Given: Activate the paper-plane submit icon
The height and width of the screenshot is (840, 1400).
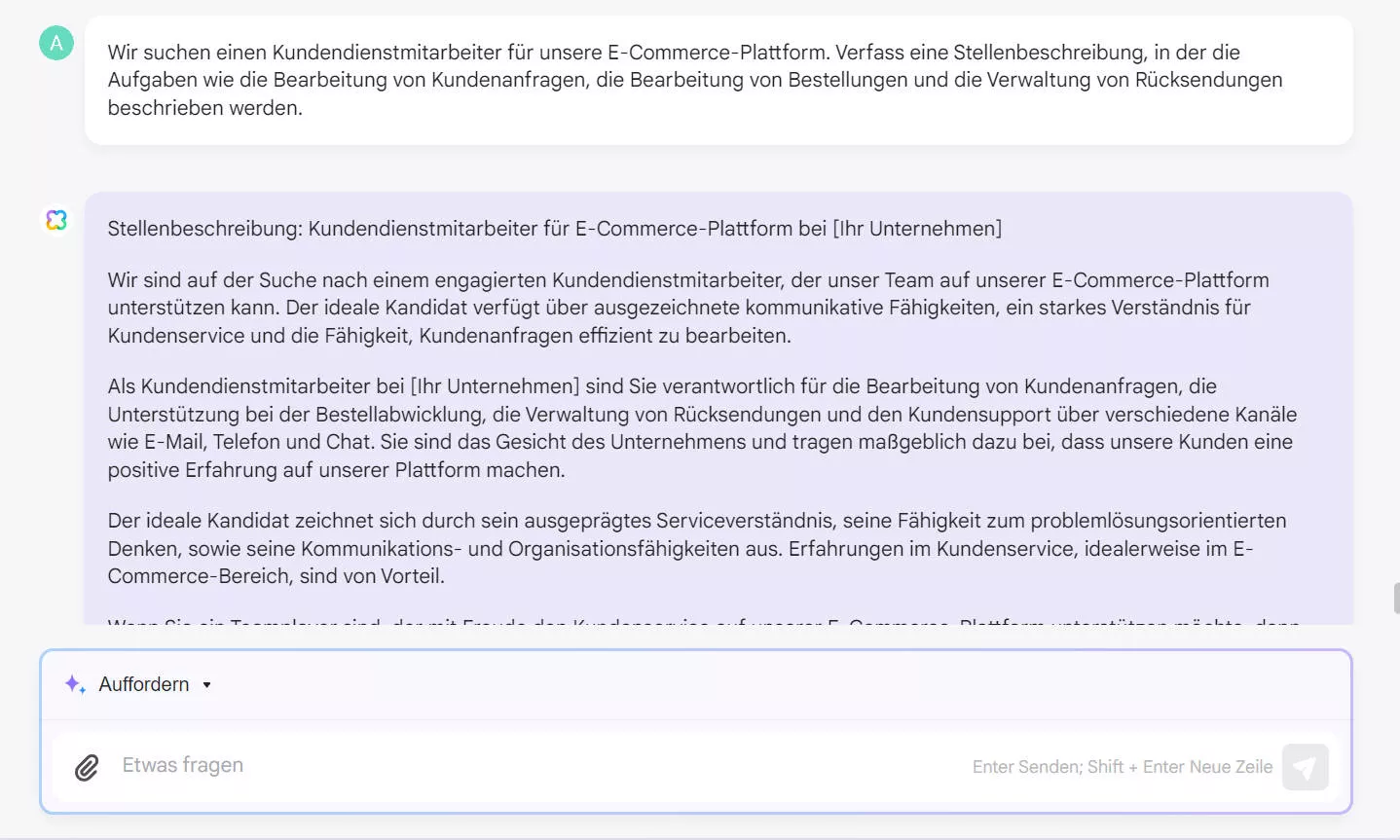Looking at the screenshot, I should tap(1305, 767).
